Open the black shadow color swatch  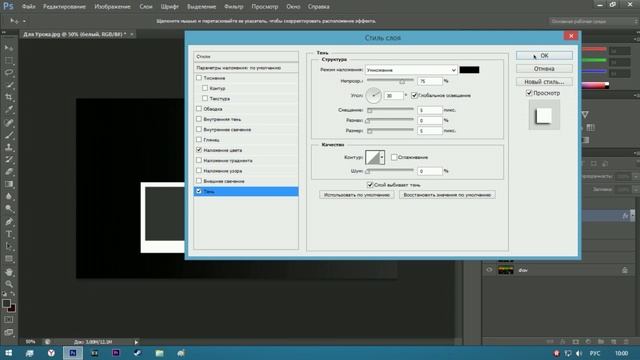point(469,70)
